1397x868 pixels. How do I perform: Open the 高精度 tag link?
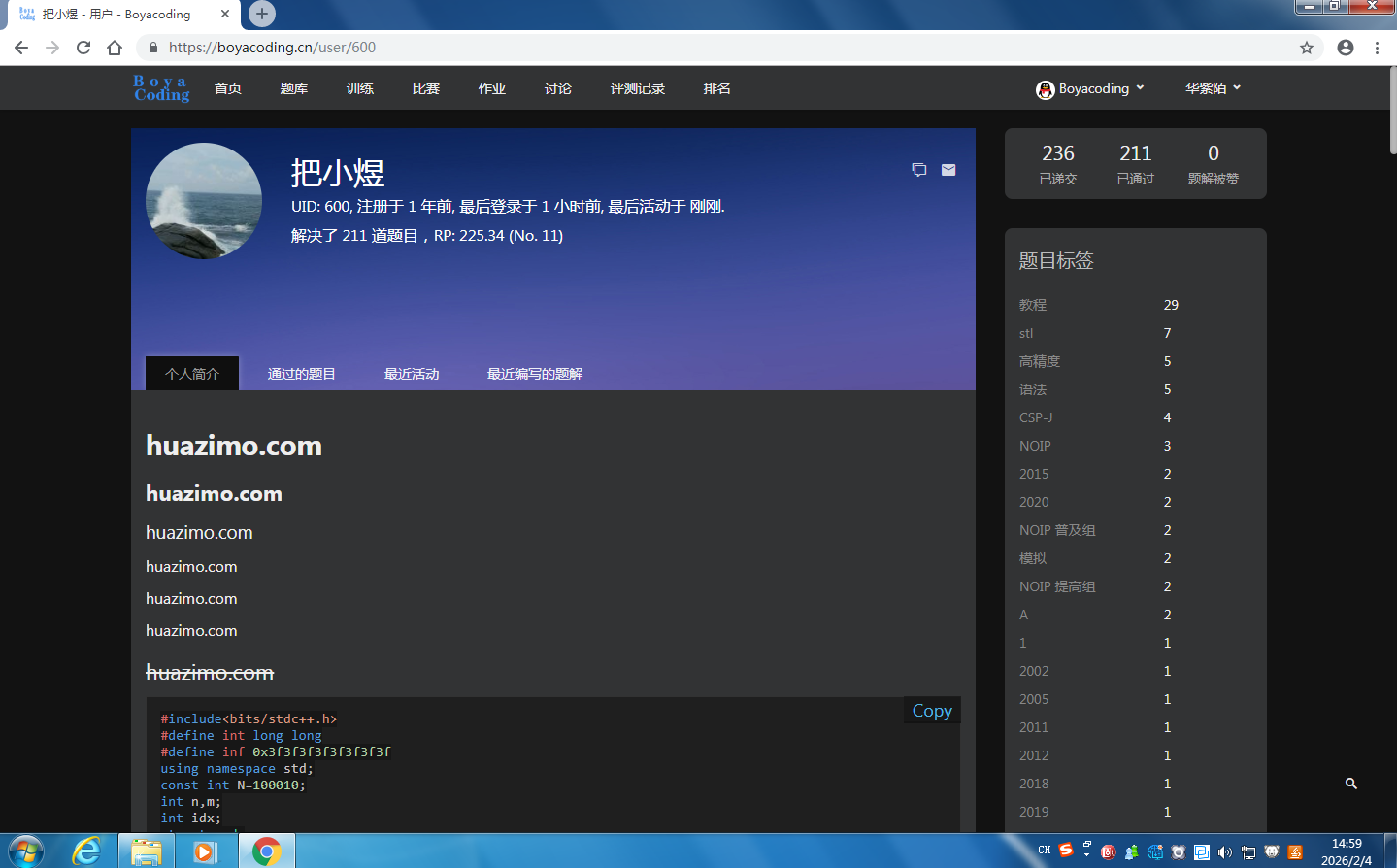point(1039,361)
